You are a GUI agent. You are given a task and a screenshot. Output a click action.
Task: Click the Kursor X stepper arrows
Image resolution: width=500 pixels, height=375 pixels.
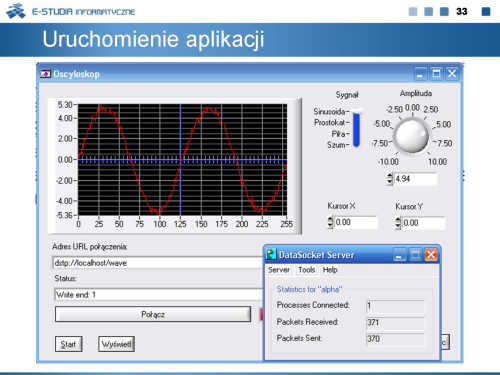coord(330,222)
